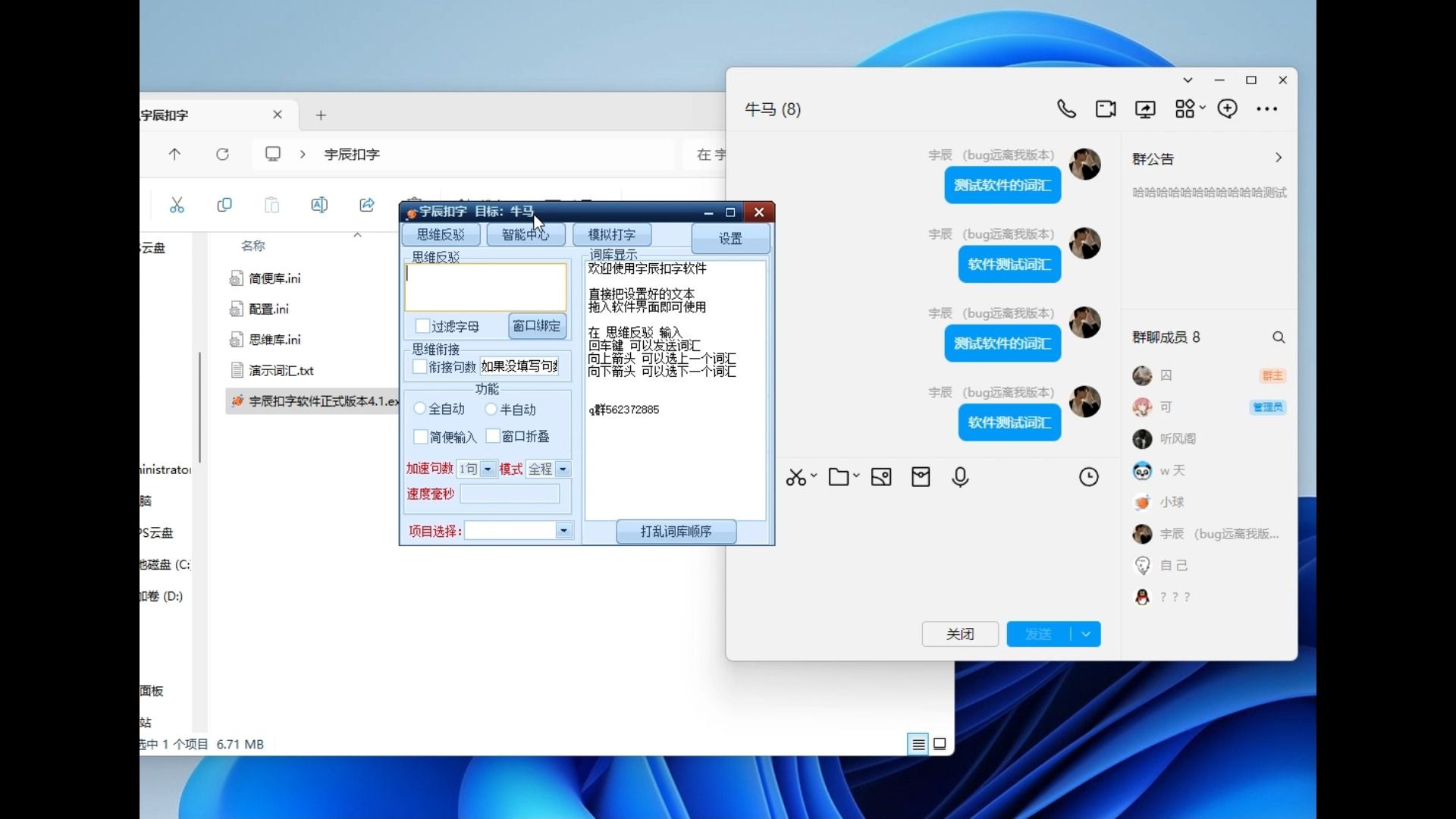1456x819 pixels.
Task: Click the scissors screenshot icon in the chat toolbar
Action: pyautogui.click(x=795, y=477)
